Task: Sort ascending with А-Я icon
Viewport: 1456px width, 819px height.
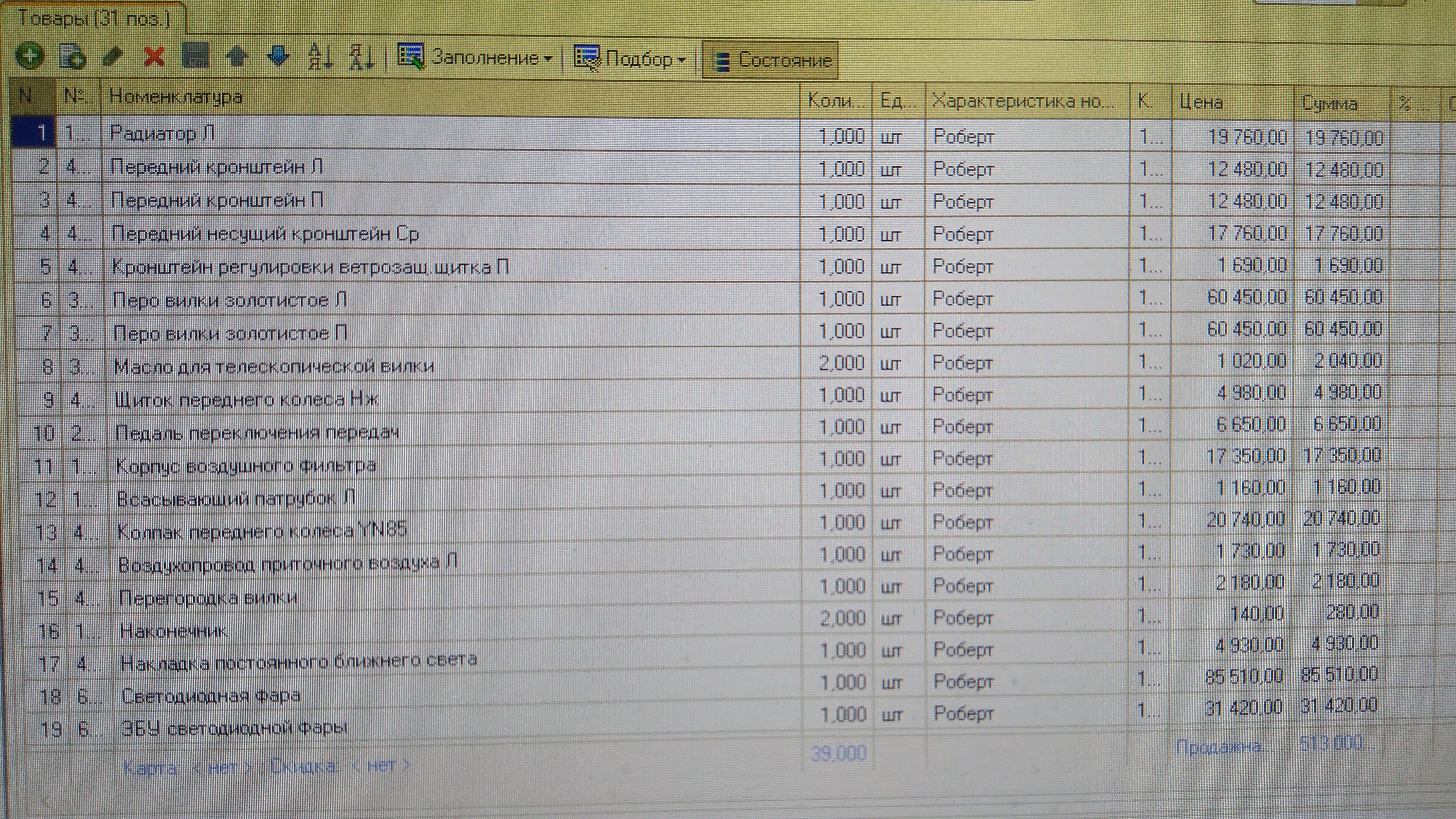Action: coord(320,57)
